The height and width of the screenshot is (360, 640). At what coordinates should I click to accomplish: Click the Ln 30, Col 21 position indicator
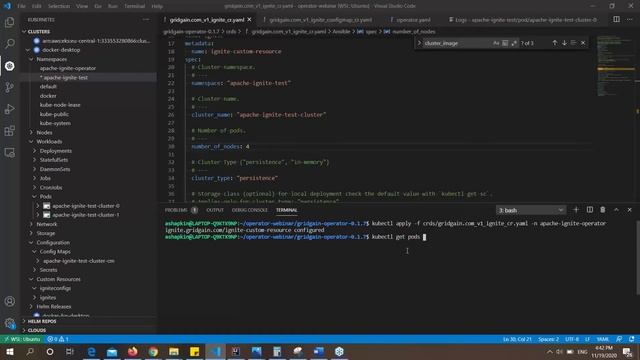tap(517, 339)
